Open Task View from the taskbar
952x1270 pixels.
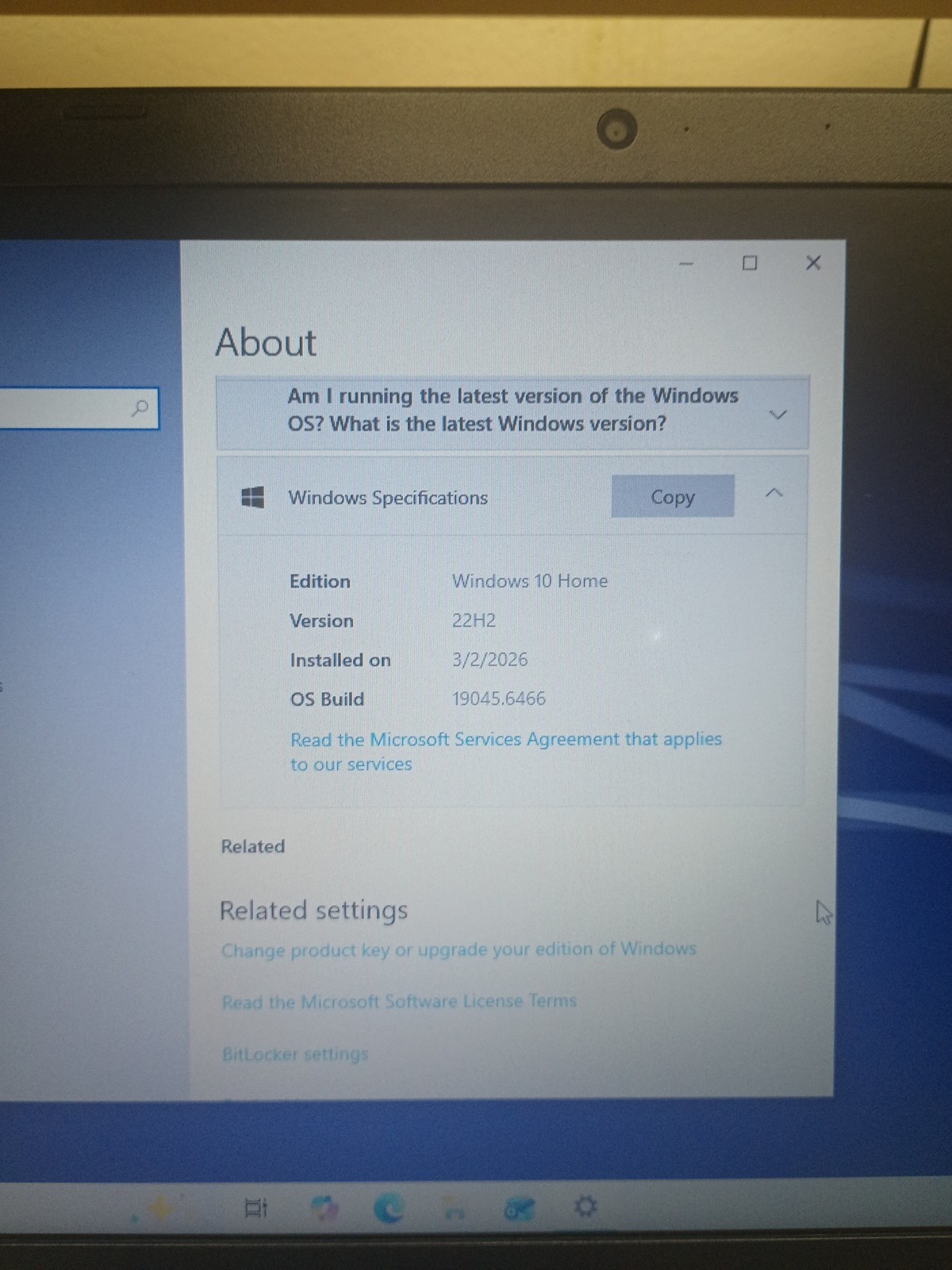click(255, 1208)
